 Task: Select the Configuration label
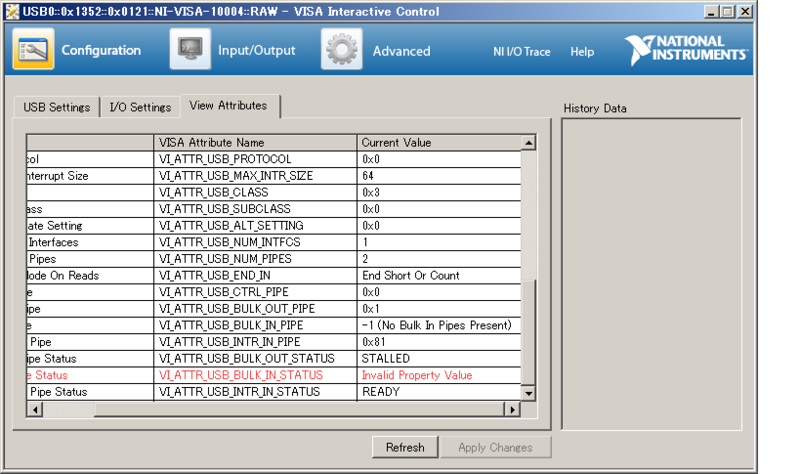pos(101,50)
